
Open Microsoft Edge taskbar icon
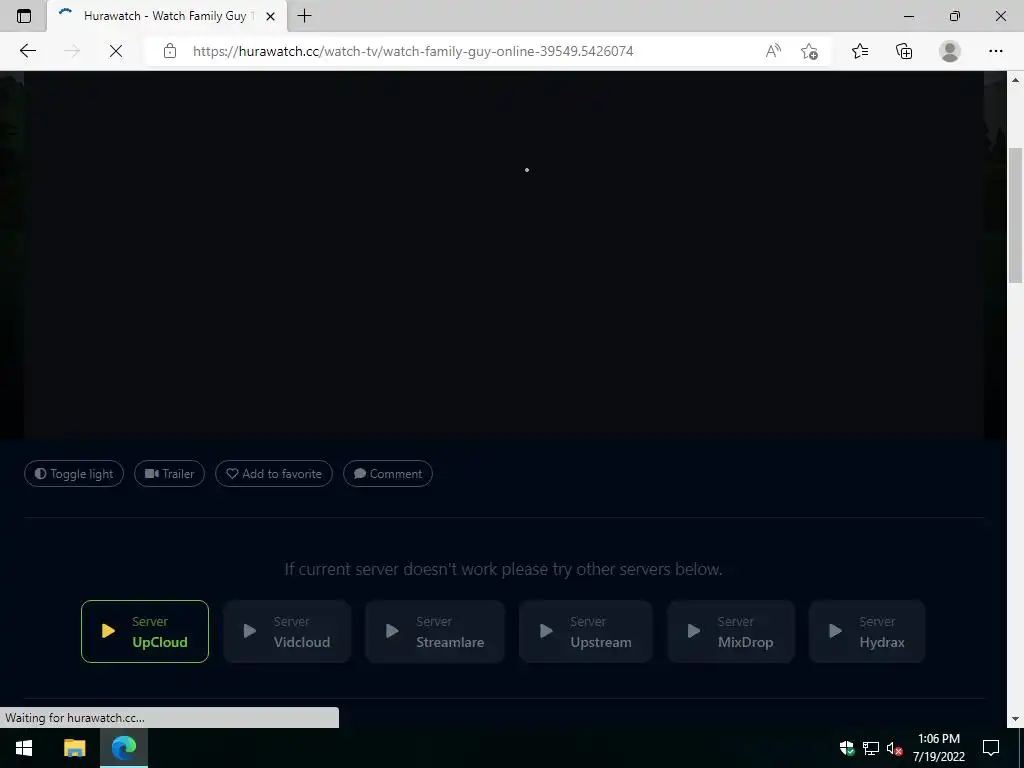[x=123, y=748]
